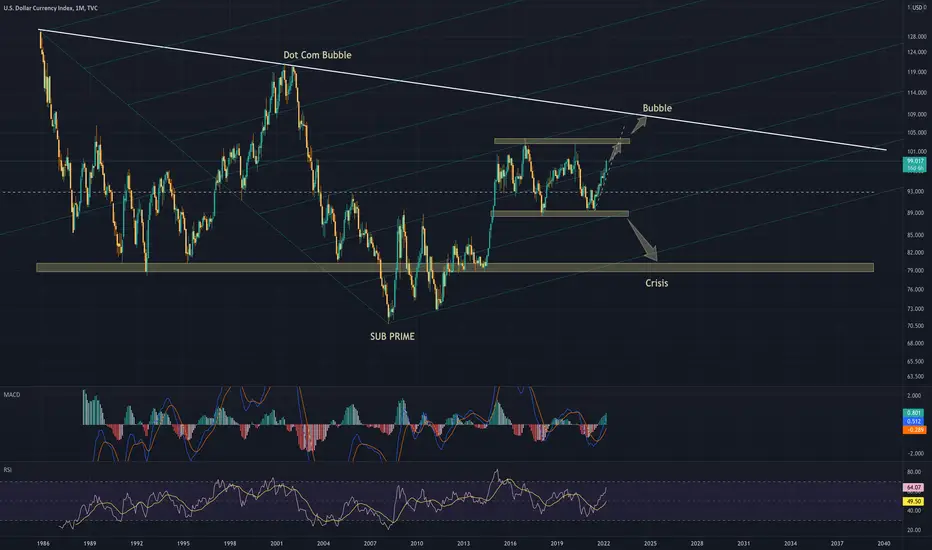The width and height of the screenshot is (932, 550).
Task: Click the 1998 label on the time axis
Action: pos(230,543)
